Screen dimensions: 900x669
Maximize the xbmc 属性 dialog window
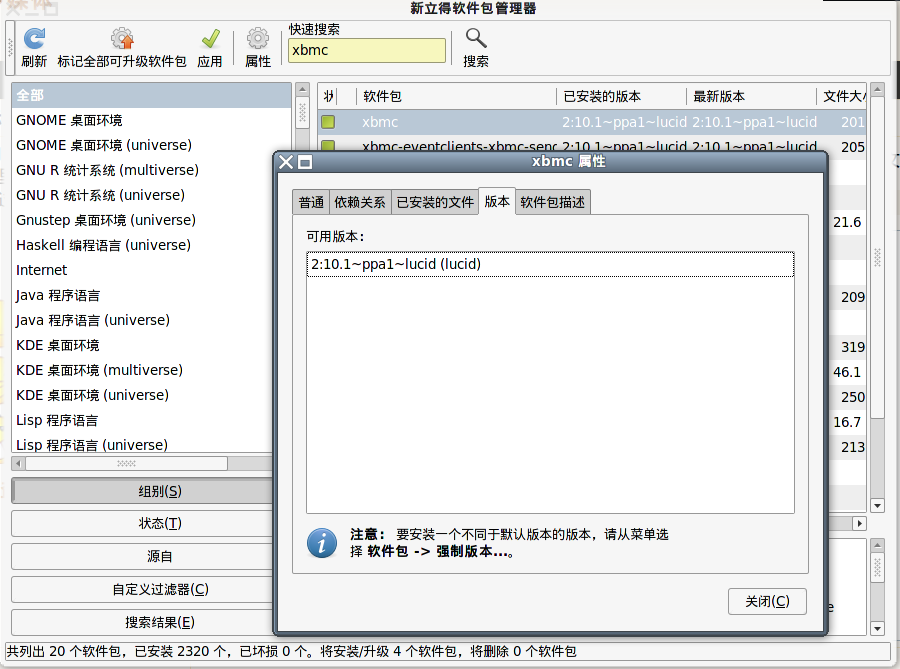coord(305,162)
